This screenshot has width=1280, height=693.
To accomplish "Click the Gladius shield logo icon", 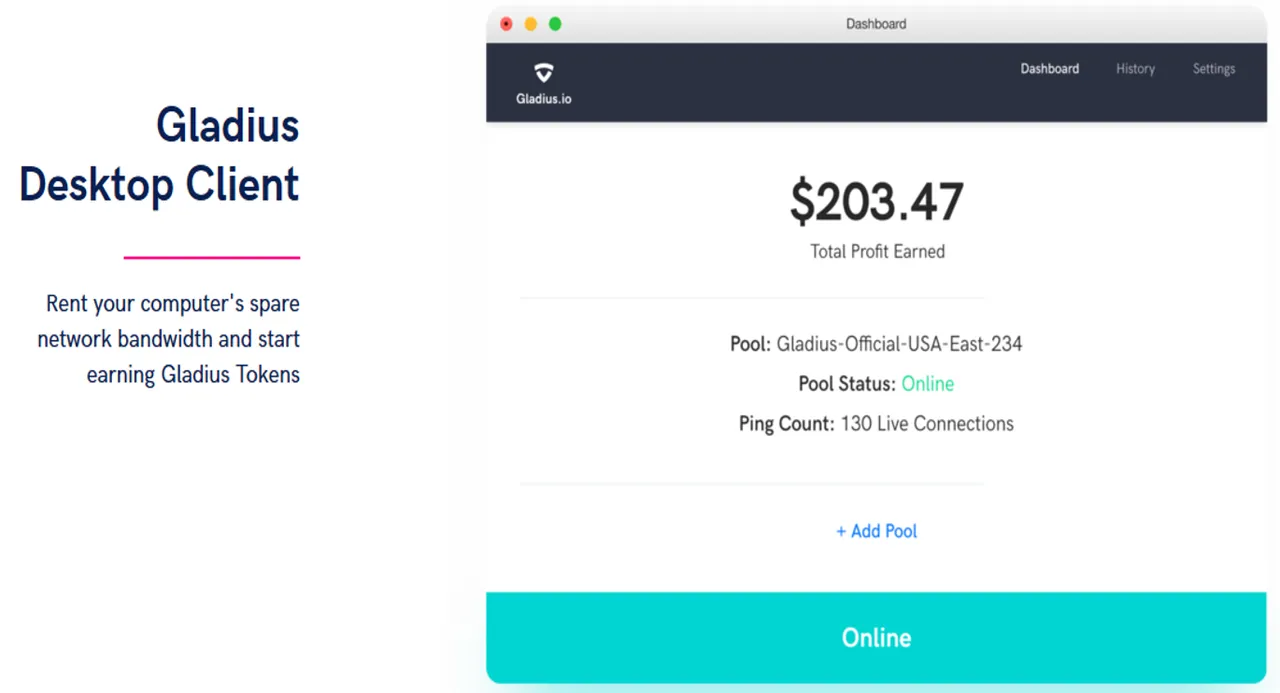I will [543, 73].
